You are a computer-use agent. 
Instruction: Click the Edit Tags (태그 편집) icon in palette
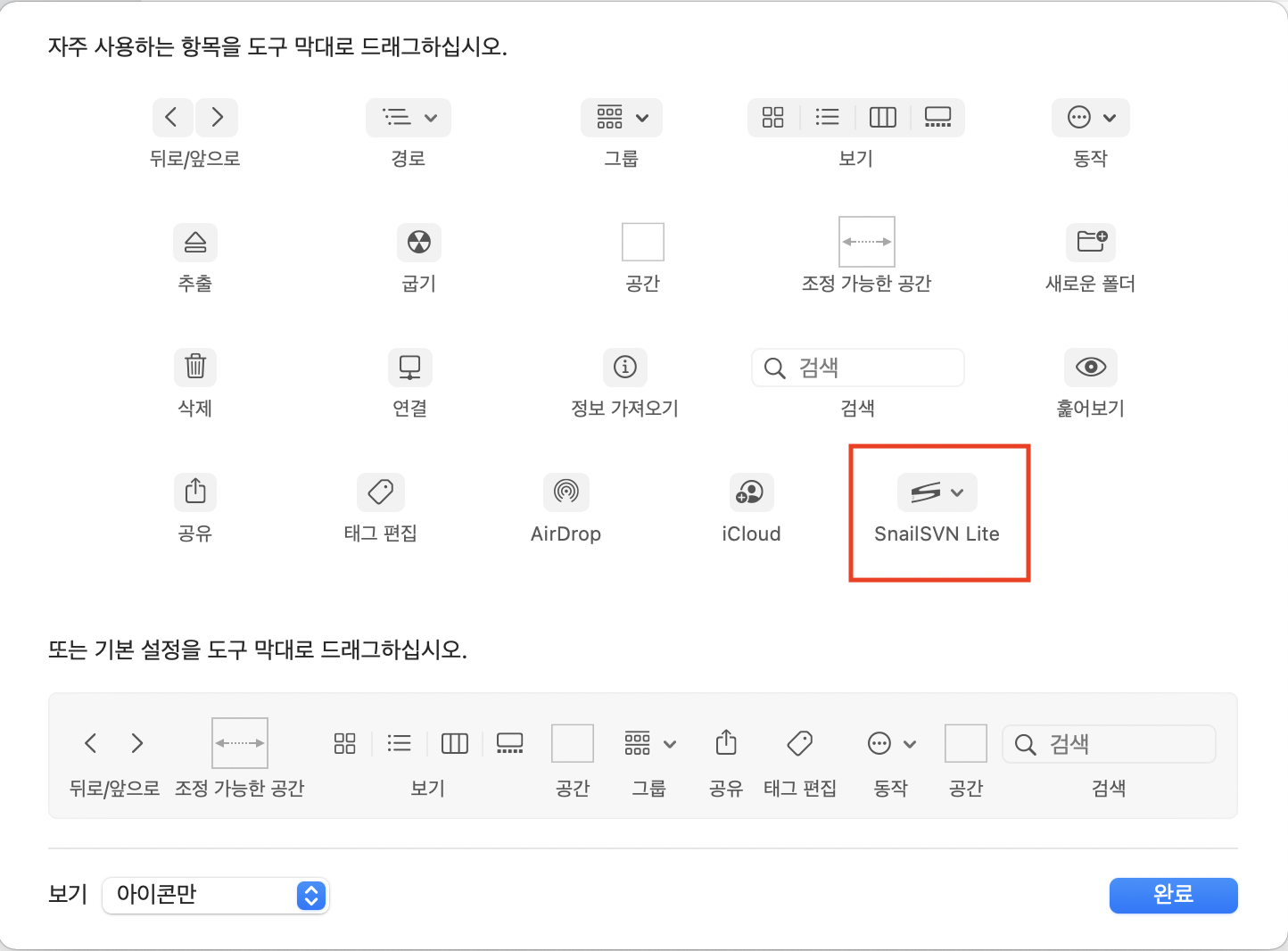pos(381,492)
